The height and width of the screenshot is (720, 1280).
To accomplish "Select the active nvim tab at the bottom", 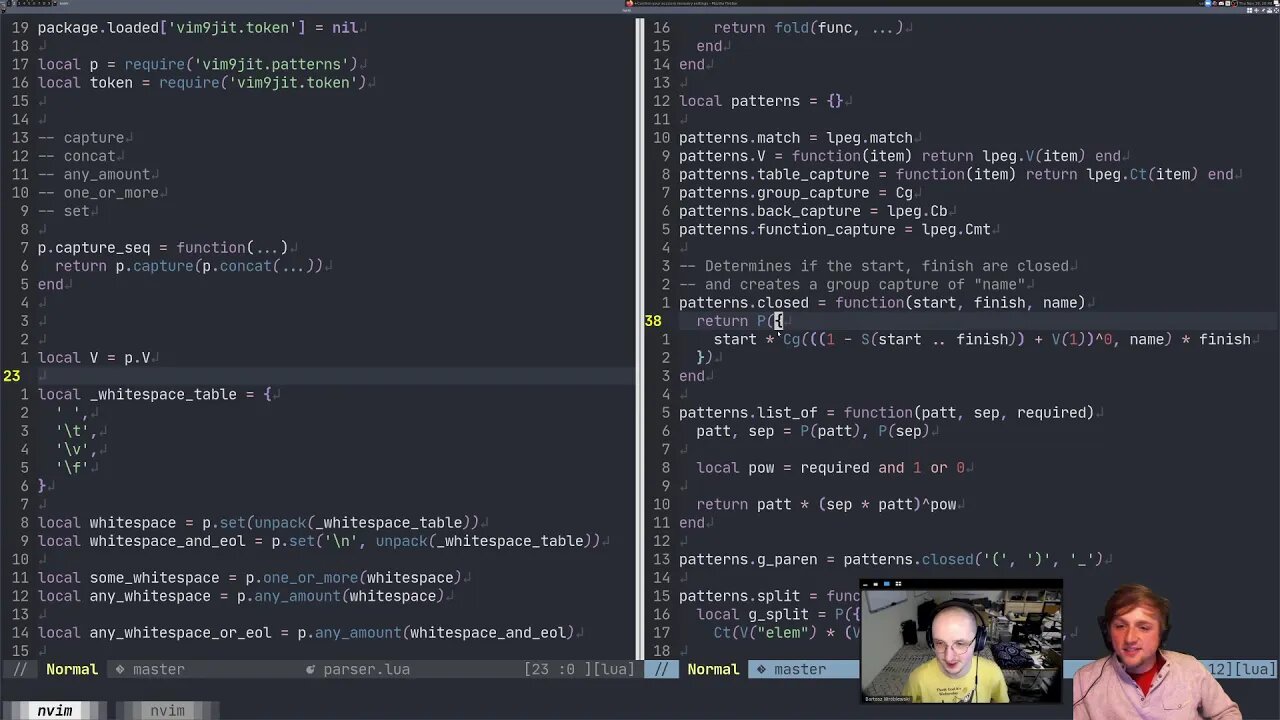I will coord(55,710).
